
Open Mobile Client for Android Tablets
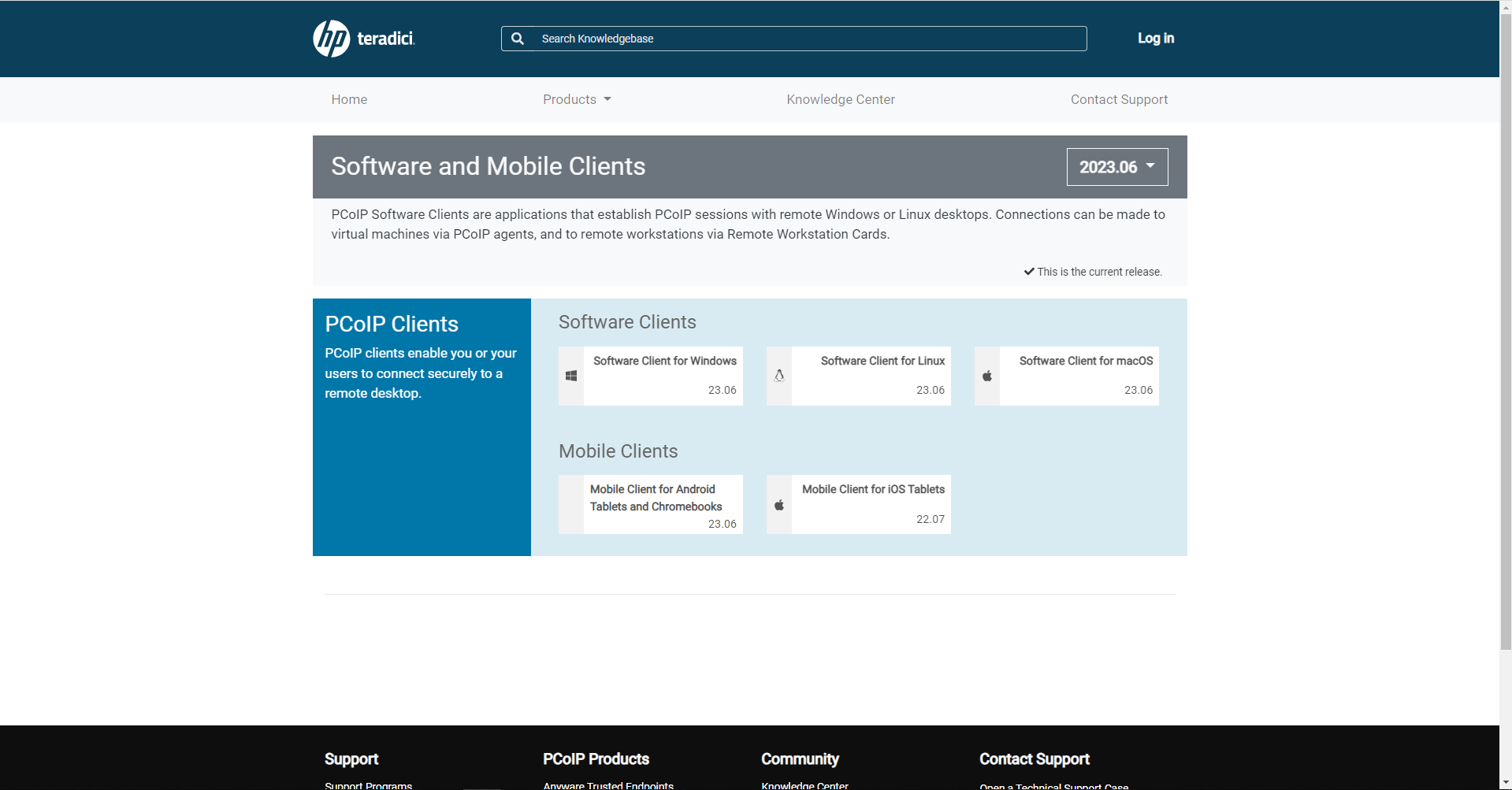coord(656,498)
